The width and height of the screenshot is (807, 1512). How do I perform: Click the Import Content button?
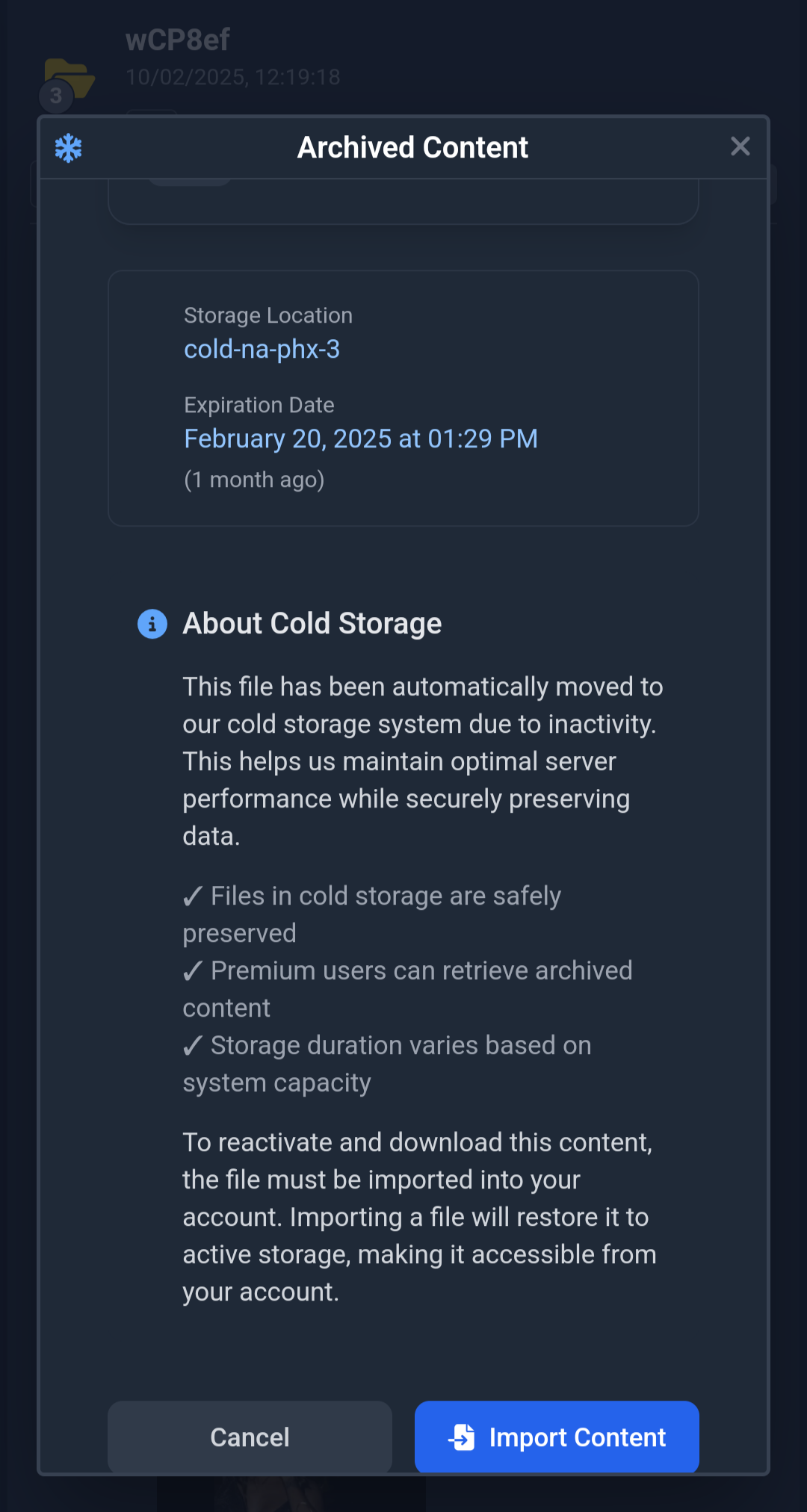(x=557, y=1437)
